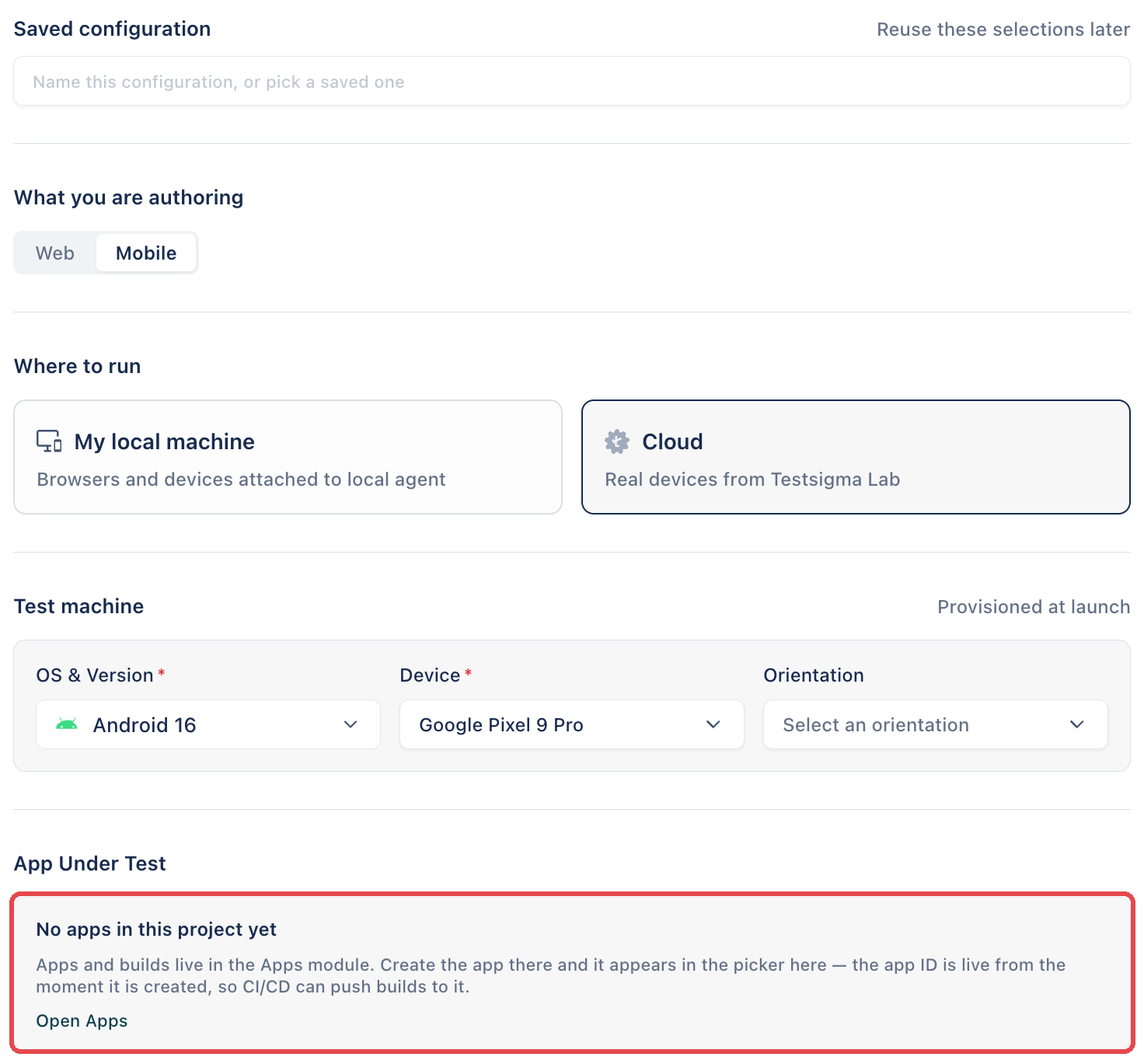Screen dimensions: 1144x1064
Task: Select the Mobile authoring tab
Action: [x=146, y=253]
